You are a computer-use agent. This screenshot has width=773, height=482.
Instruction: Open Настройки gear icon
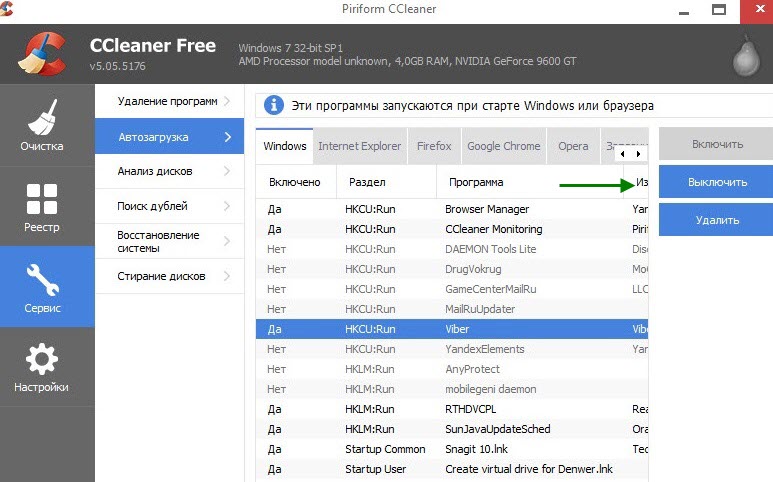click(x=42, y=359)
